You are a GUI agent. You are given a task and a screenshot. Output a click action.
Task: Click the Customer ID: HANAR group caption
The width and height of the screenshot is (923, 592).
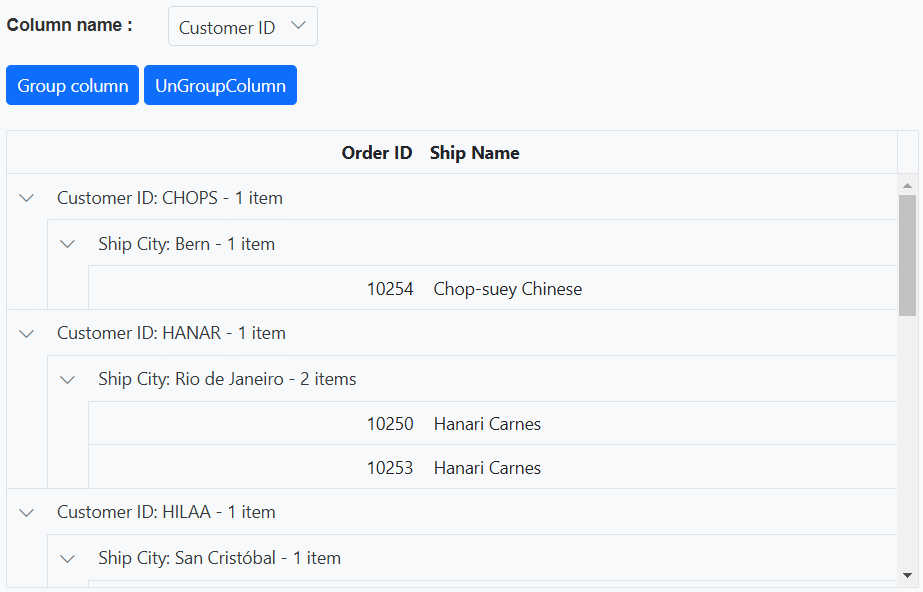[171, 333]
